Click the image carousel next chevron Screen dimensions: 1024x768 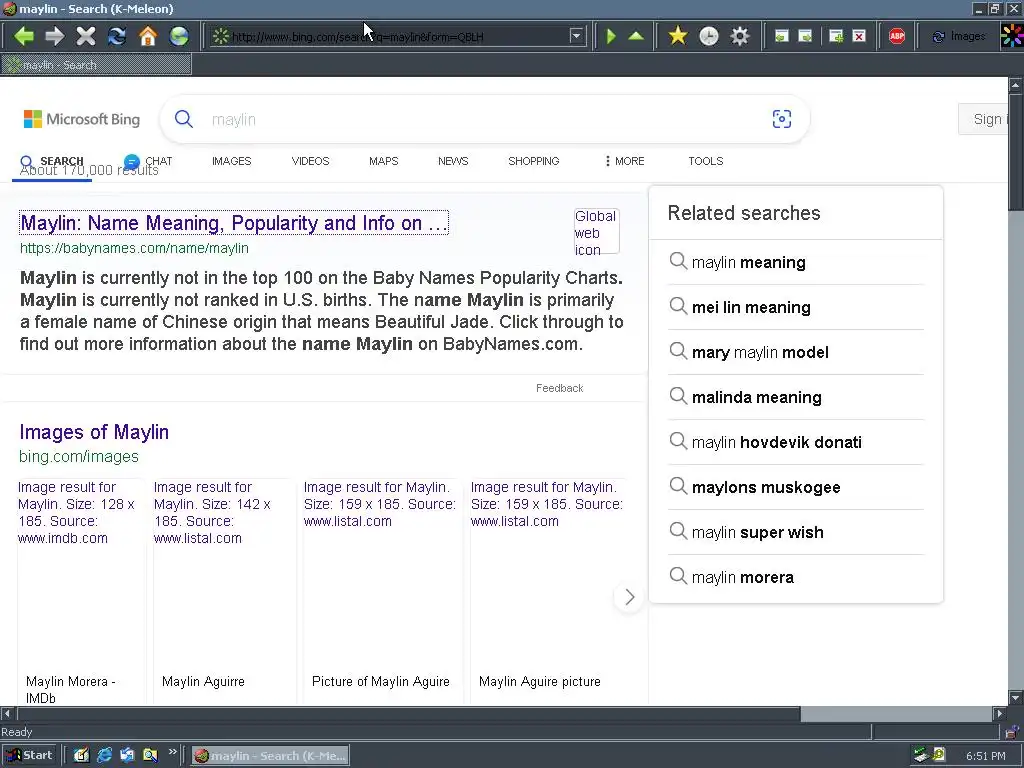click(x=629, y=597)
